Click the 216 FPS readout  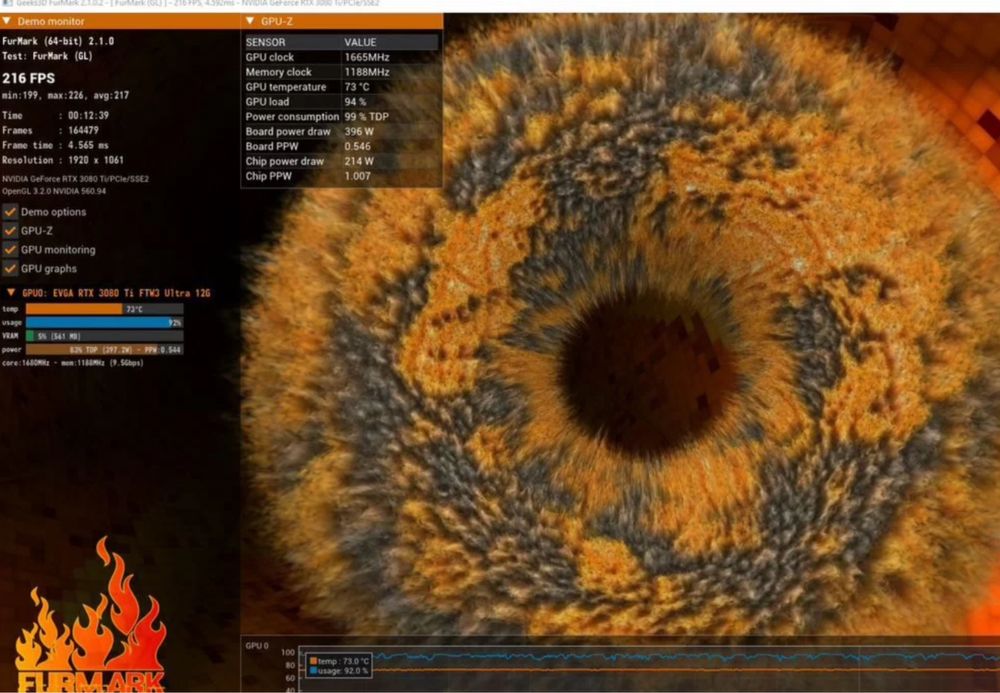[29, 78]
